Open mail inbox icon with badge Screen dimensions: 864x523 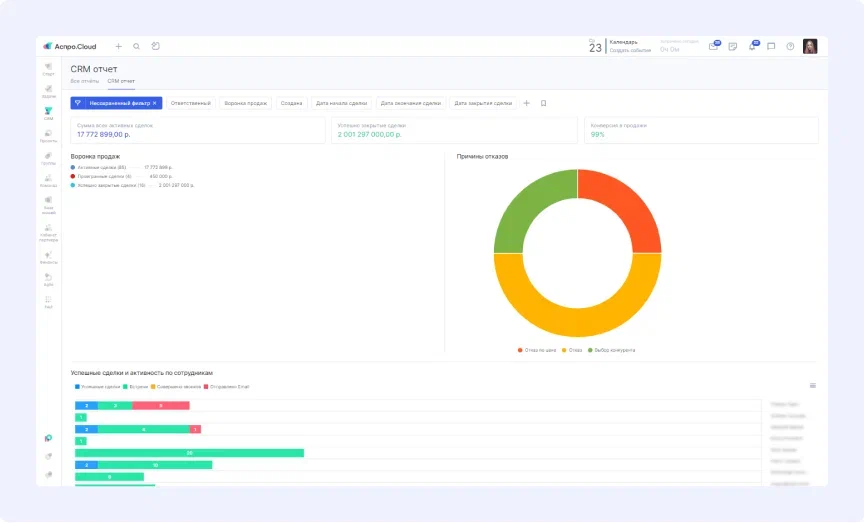(x=713, y=46)
